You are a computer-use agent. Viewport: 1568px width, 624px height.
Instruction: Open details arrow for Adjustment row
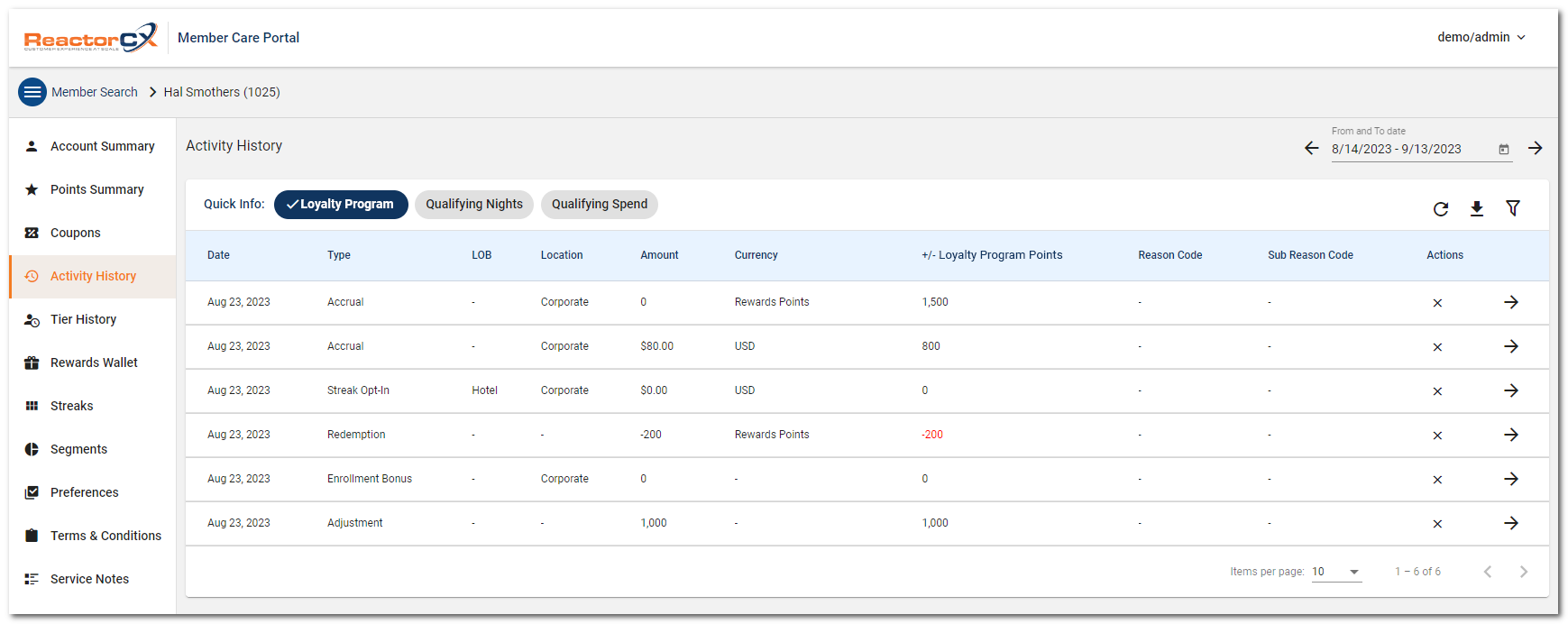click(x=1510, y=523)
